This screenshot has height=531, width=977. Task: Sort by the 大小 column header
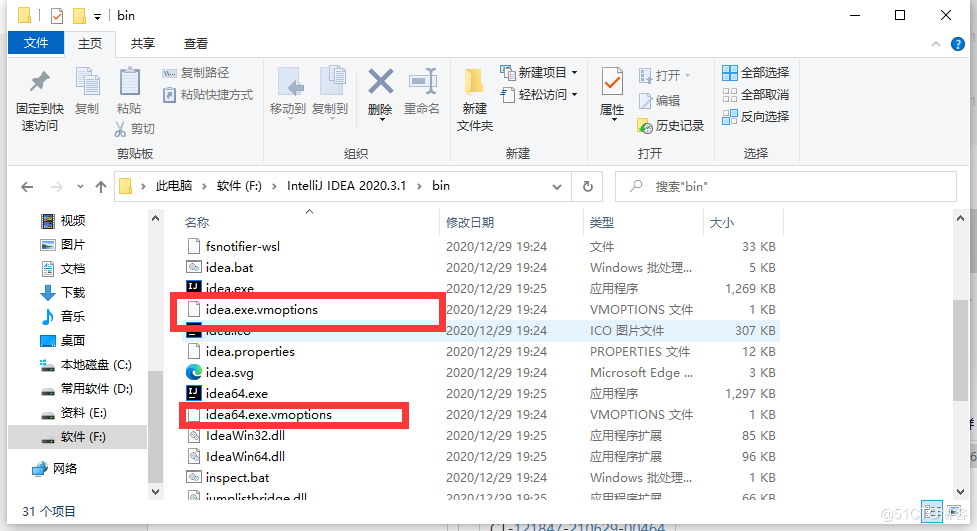click(722, 222)
